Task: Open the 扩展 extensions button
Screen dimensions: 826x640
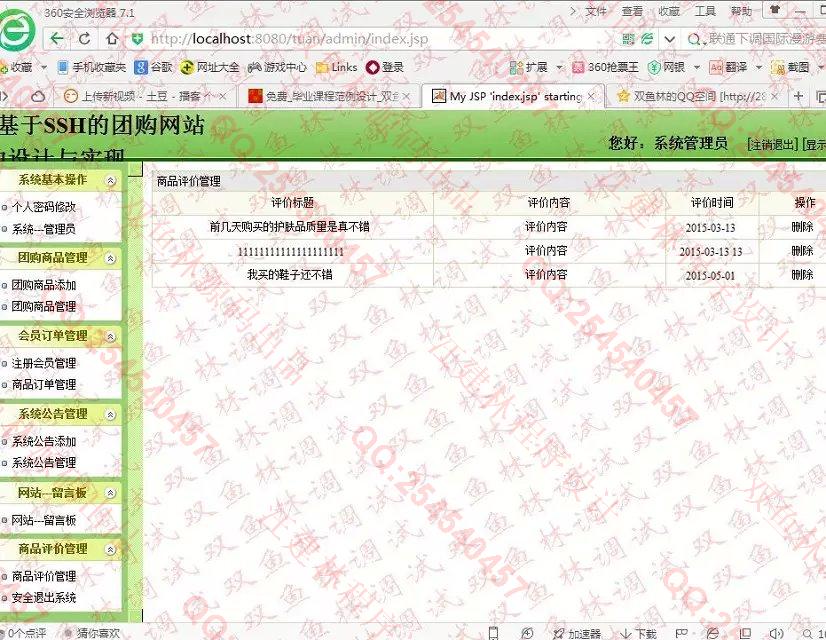Action: [529, 67]
